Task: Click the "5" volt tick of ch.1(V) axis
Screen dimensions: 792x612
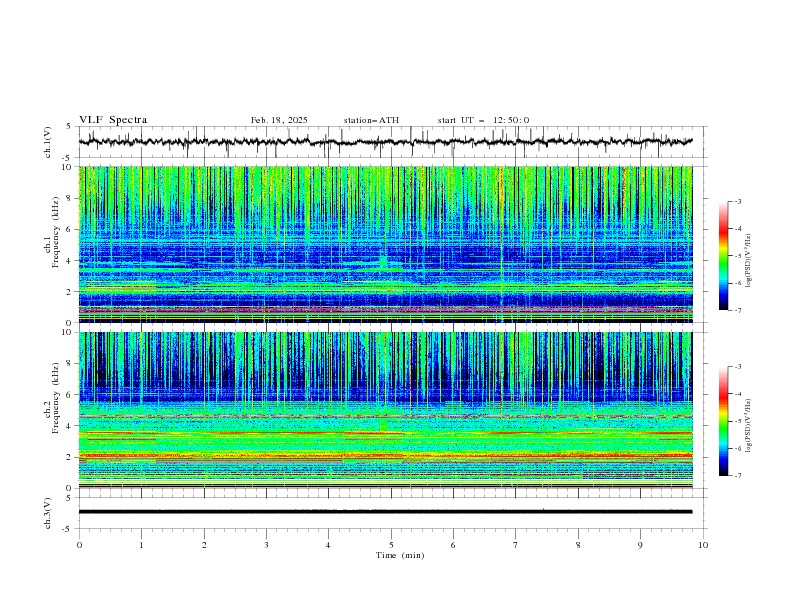Action: [x=69, y=127]
